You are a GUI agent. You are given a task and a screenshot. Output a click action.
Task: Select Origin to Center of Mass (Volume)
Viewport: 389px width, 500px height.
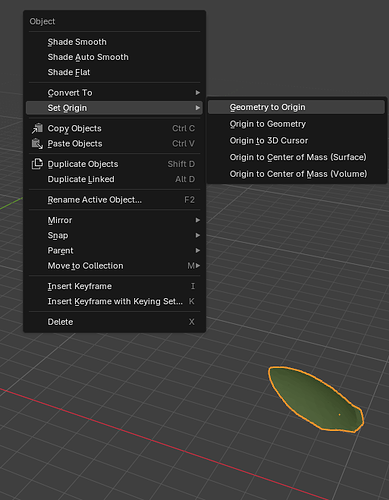click(296, 174)
